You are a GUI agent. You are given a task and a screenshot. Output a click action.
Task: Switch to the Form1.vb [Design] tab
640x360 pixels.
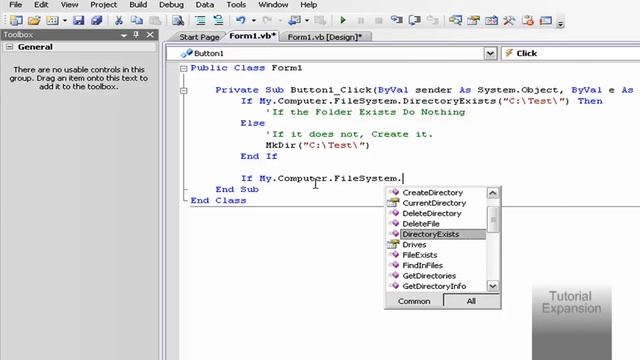coord(325,37)
